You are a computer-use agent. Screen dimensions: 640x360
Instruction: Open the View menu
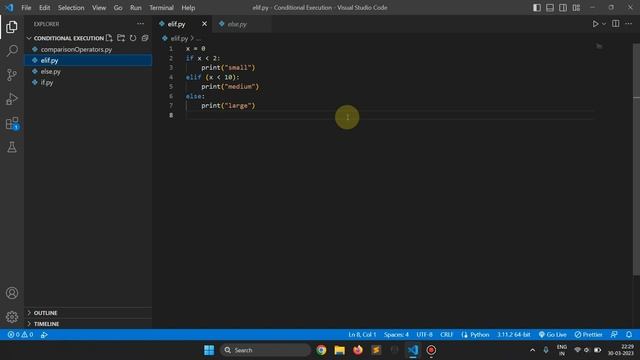(x=99, y=8)
